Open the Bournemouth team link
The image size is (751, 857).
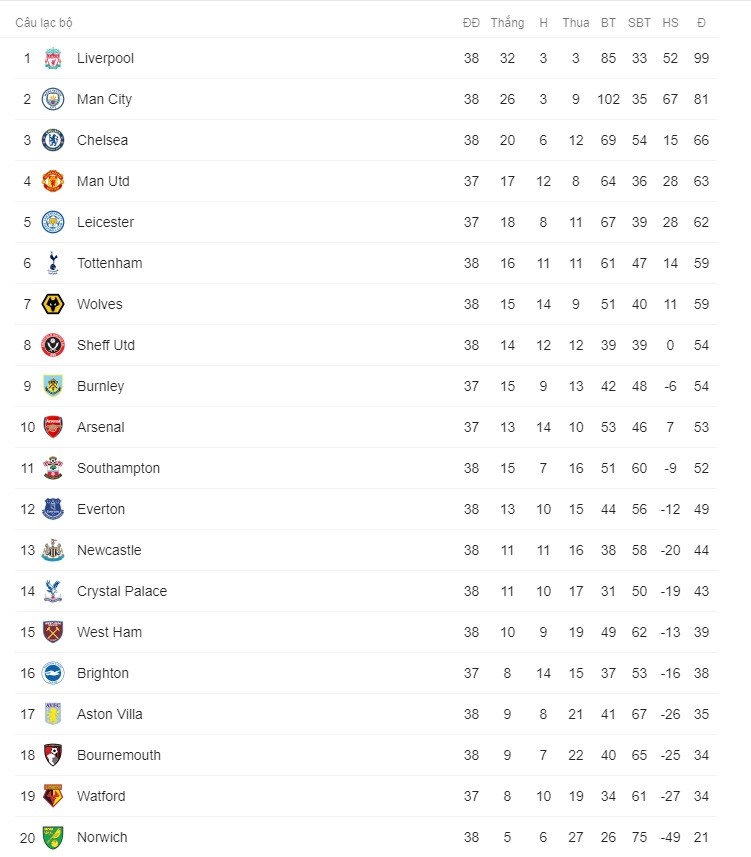point(119,755)
